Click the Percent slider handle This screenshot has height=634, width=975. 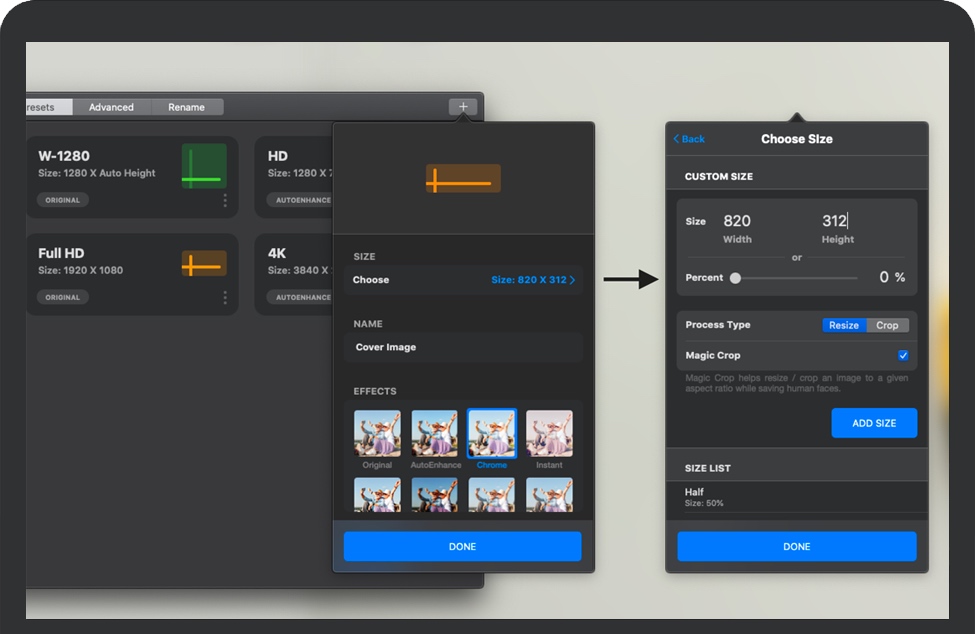click(x=735, y=277)
